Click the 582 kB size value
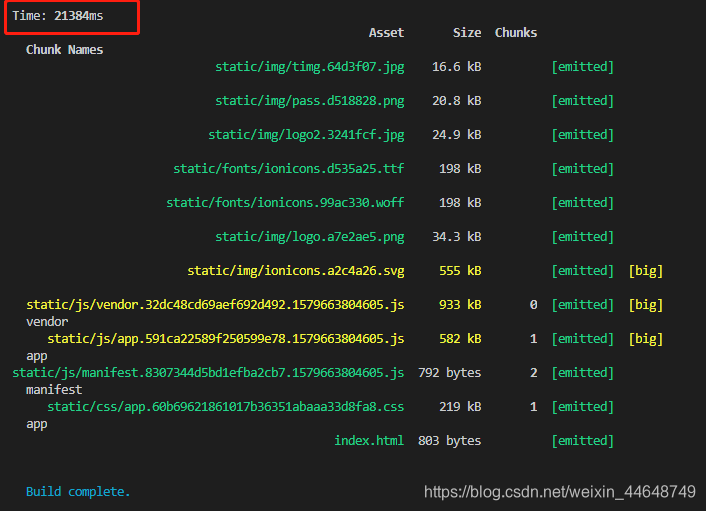Screen dimensions: 706x511 460,339
